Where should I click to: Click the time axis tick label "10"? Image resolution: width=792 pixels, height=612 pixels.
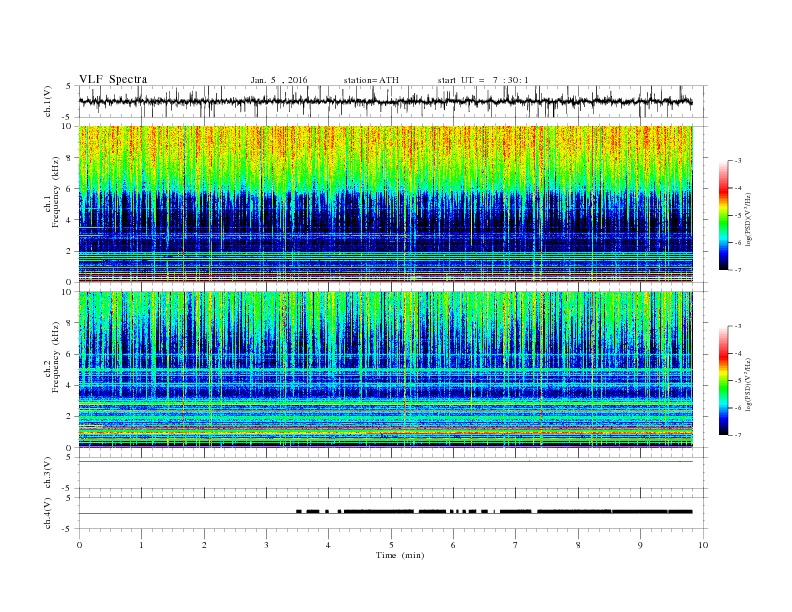[x=703, y=545]
